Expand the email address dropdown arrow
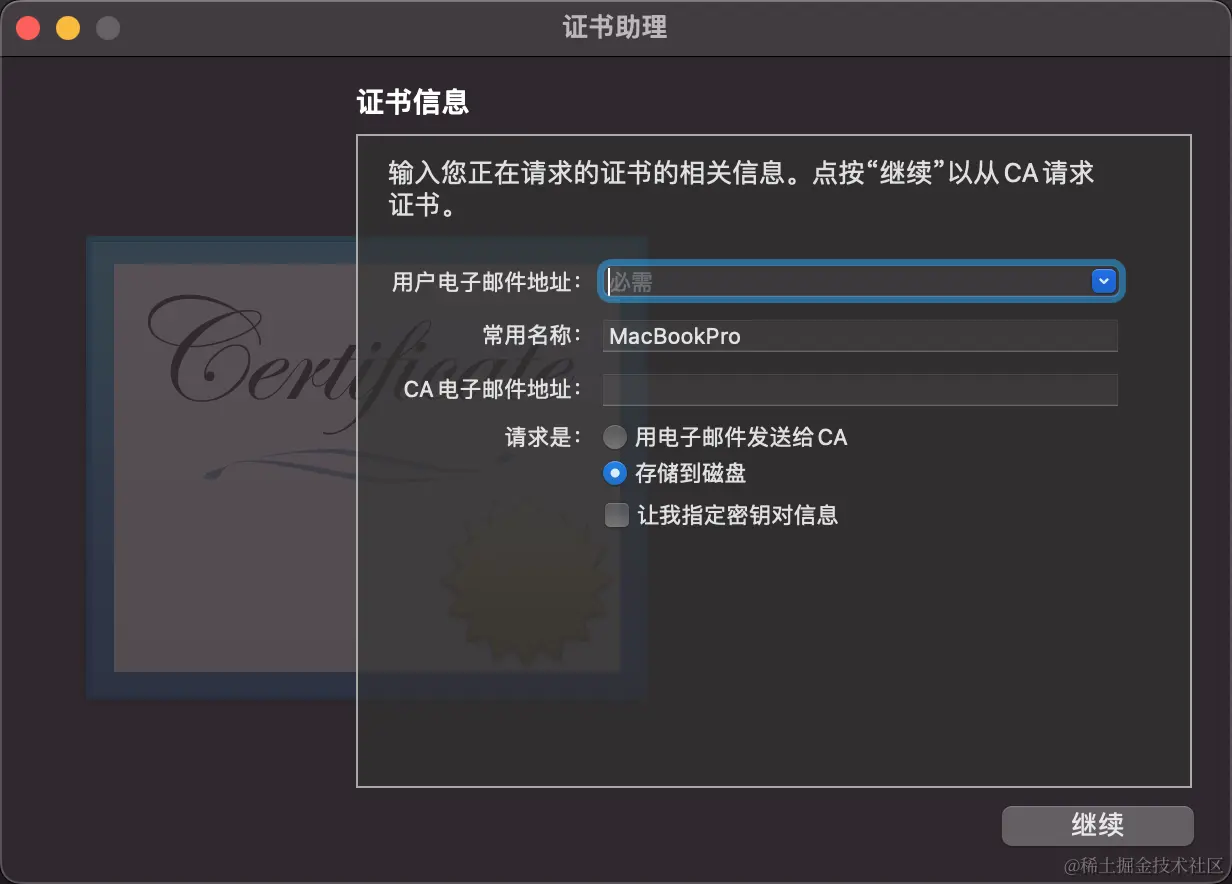 1103,282
